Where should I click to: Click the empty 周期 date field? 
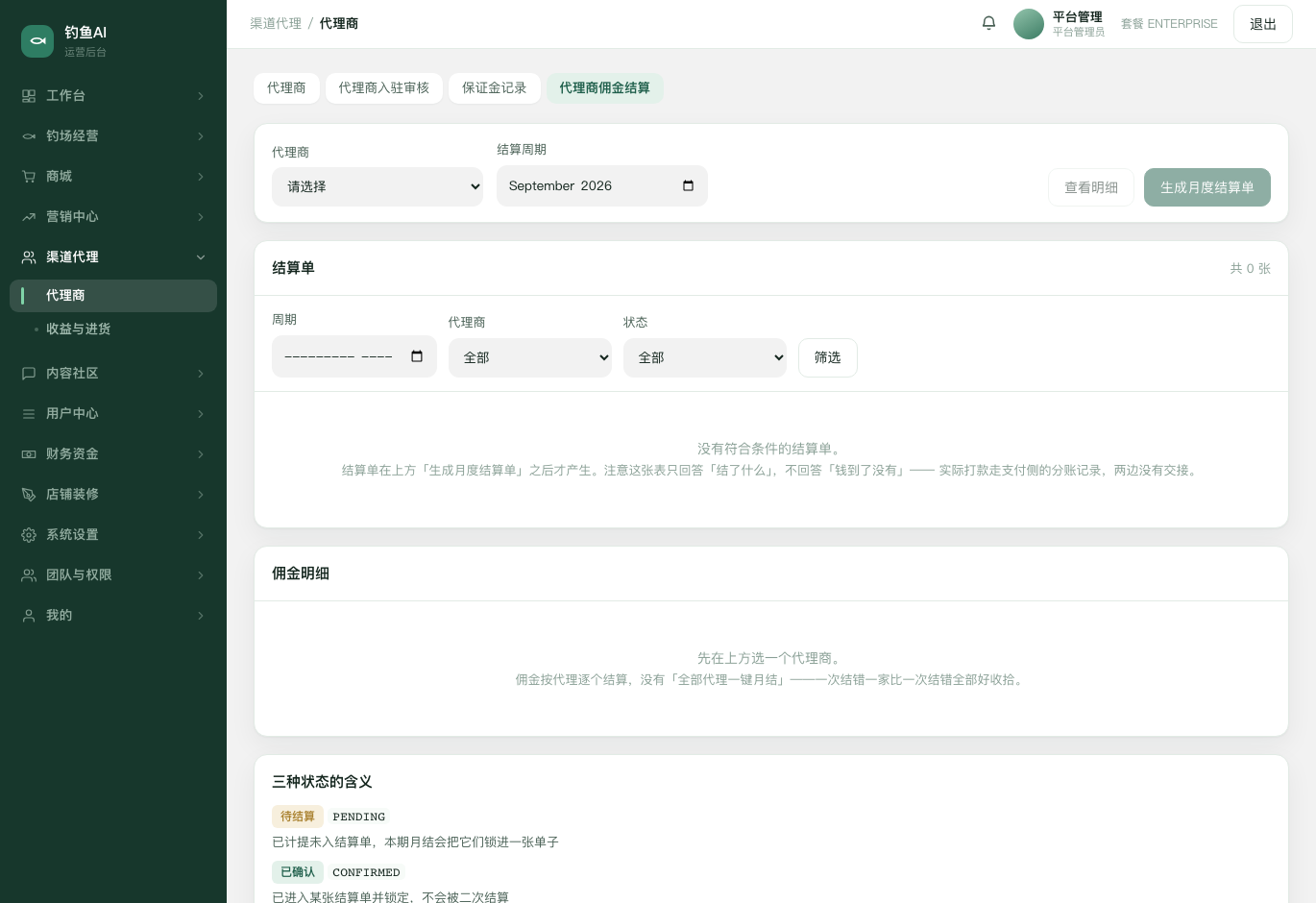(x=354, y=356)
